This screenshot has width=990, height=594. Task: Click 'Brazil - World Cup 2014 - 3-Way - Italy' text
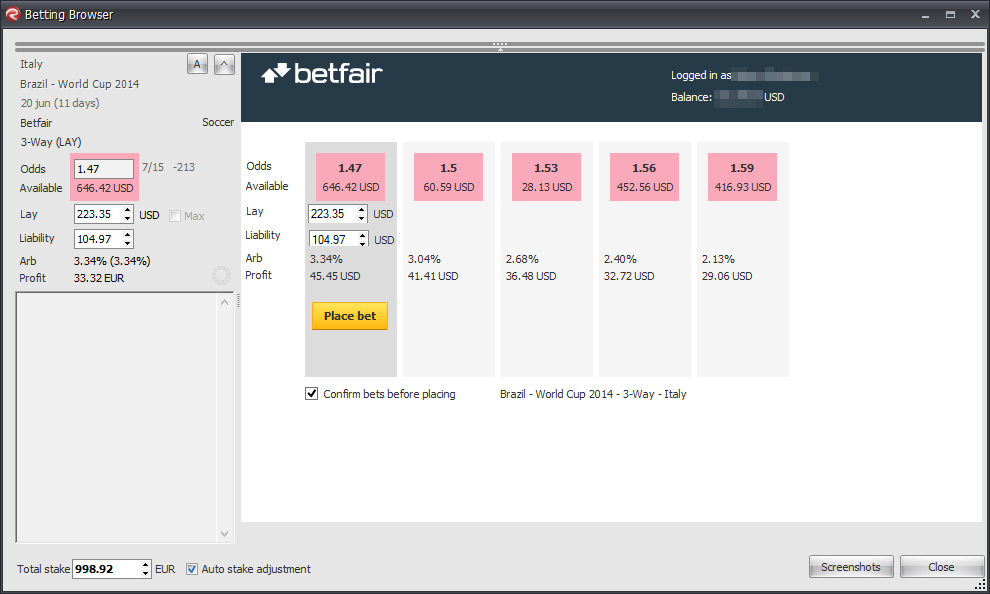tap(593, 394)
